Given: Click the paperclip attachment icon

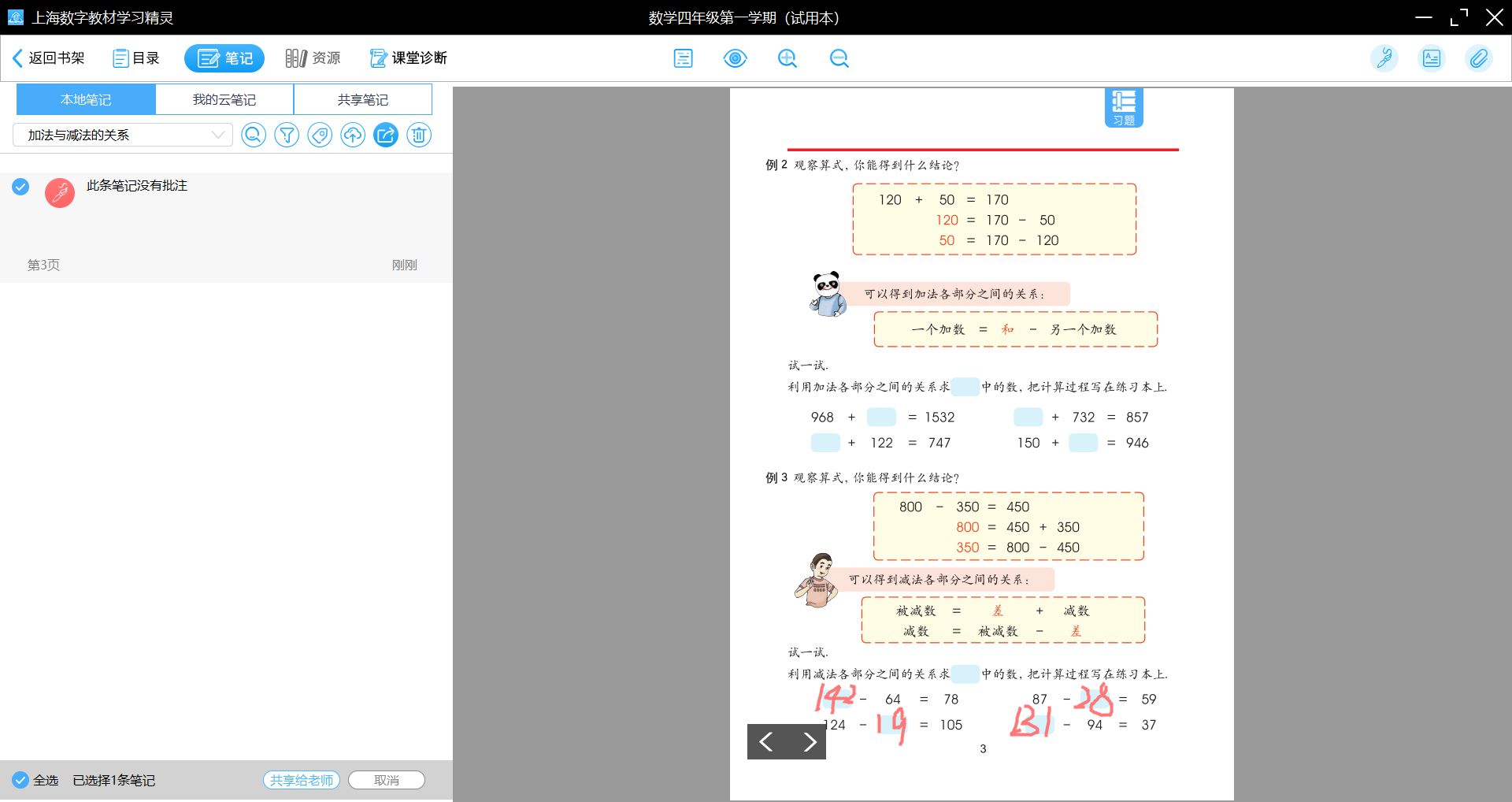Looking at the screenshot, I should pos(1478,58).
